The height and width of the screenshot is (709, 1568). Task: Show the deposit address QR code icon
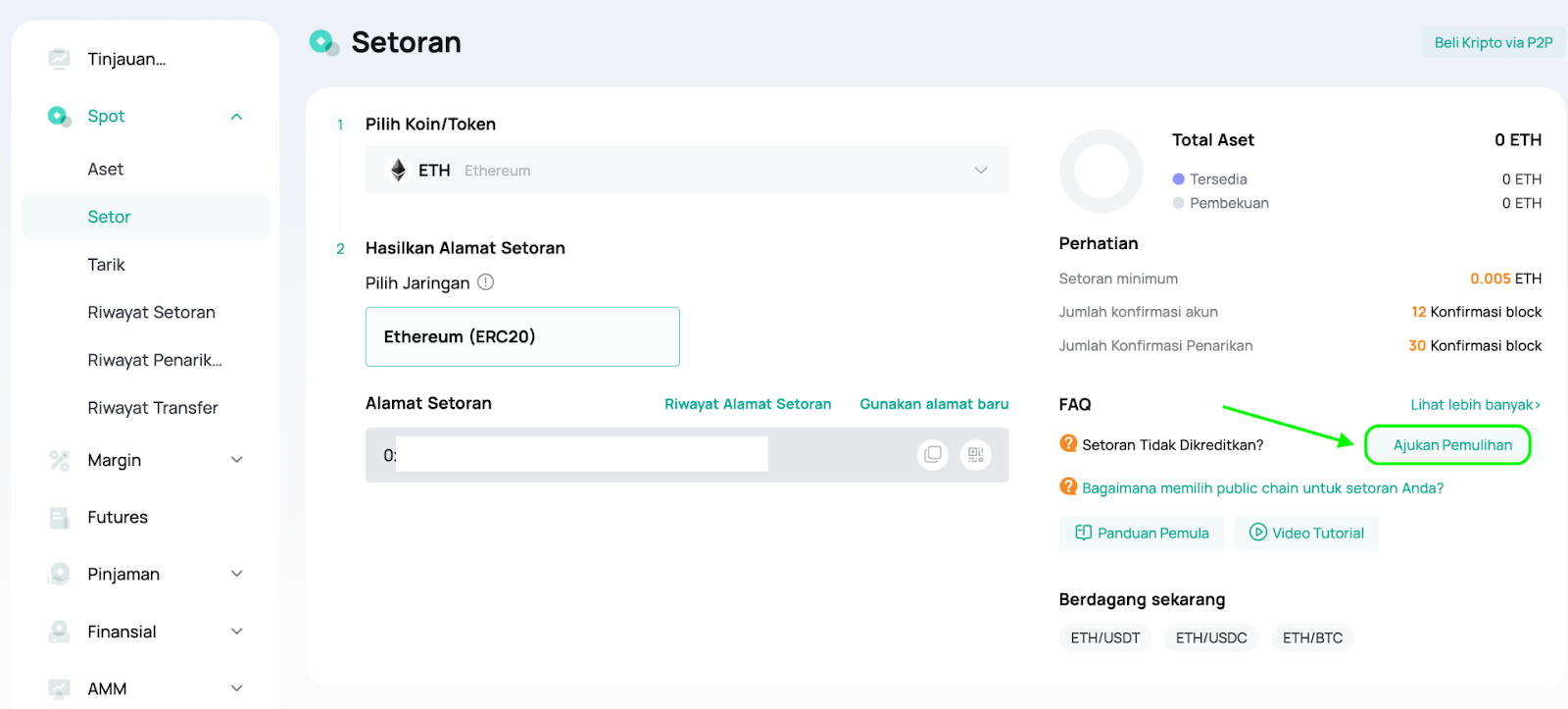pyautogui.click(x=975, y=454)
